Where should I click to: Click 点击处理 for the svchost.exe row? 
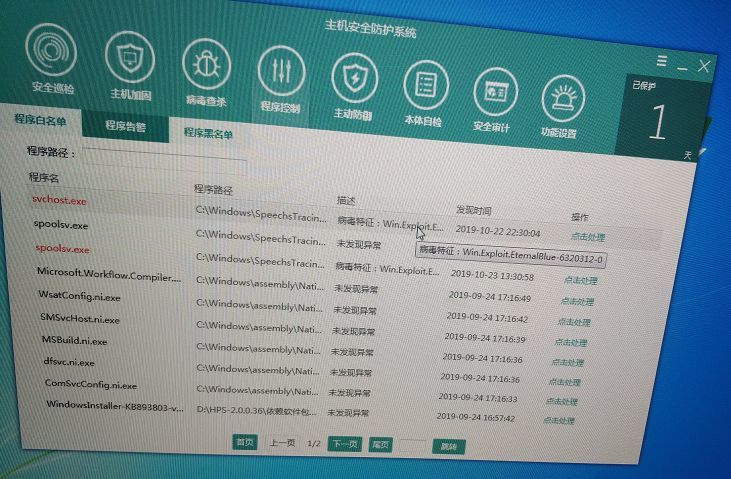pyautogui.click(x=588, y=237)
